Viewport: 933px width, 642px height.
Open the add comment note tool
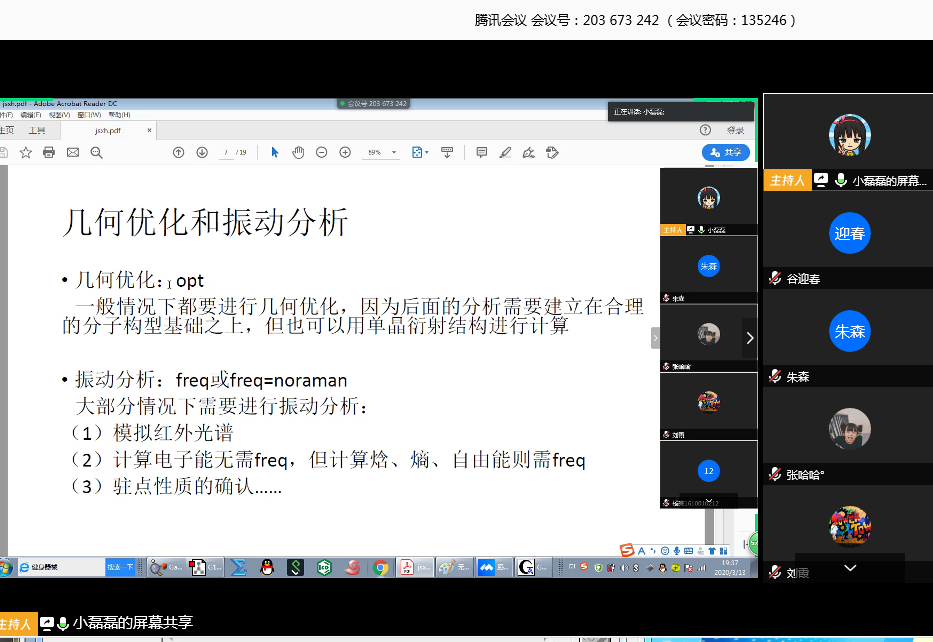[481, 152]
